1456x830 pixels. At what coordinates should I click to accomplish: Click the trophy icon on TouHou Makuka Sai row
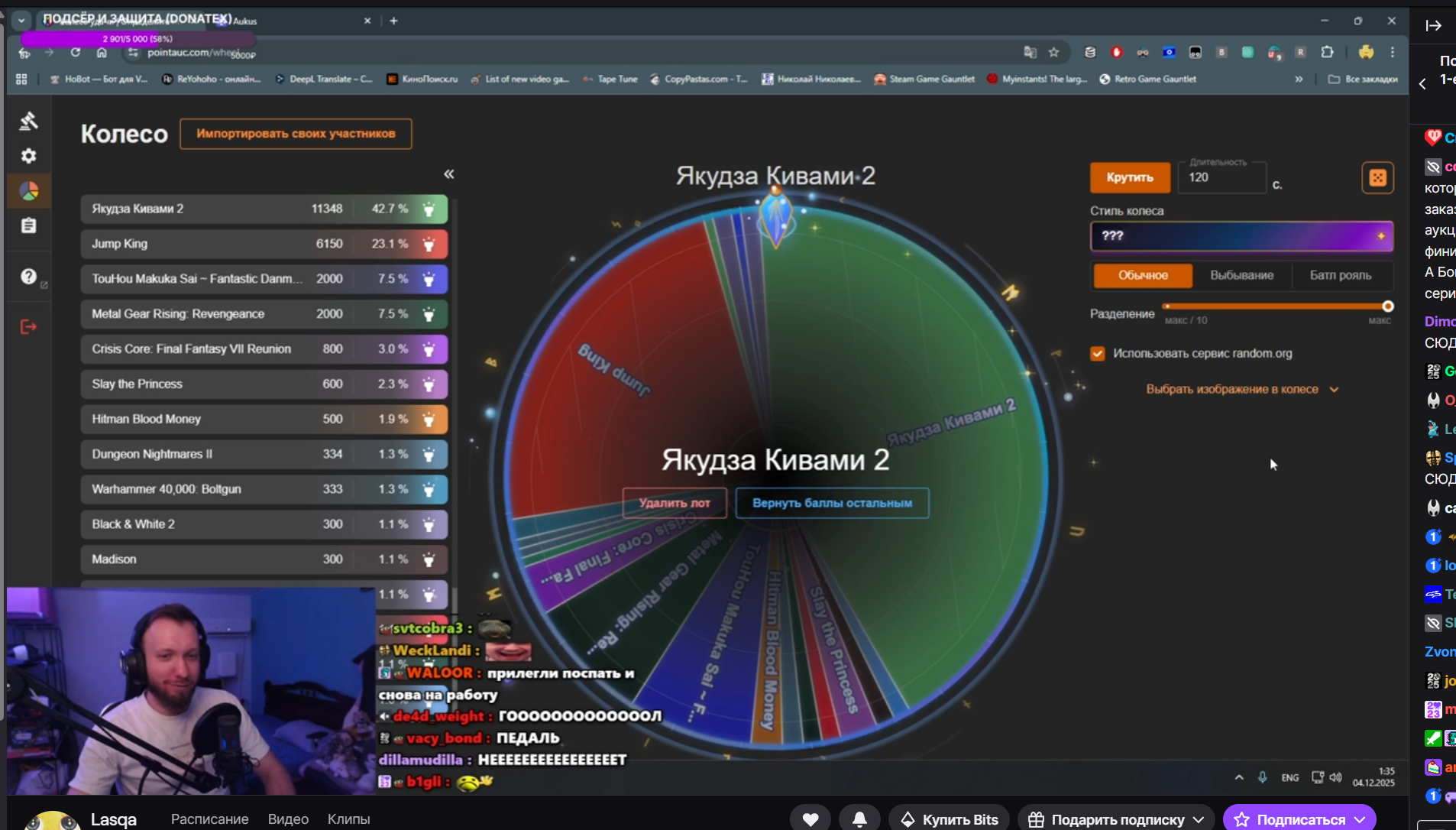[429, 279]
